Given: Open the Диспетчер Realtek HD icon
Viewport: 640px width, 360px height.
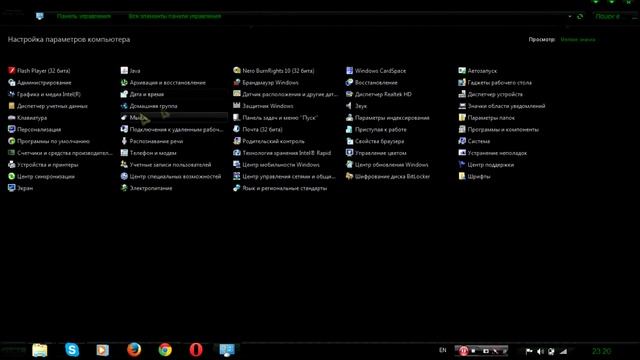Looking at the screenshot, I should (x=349, y=94).
